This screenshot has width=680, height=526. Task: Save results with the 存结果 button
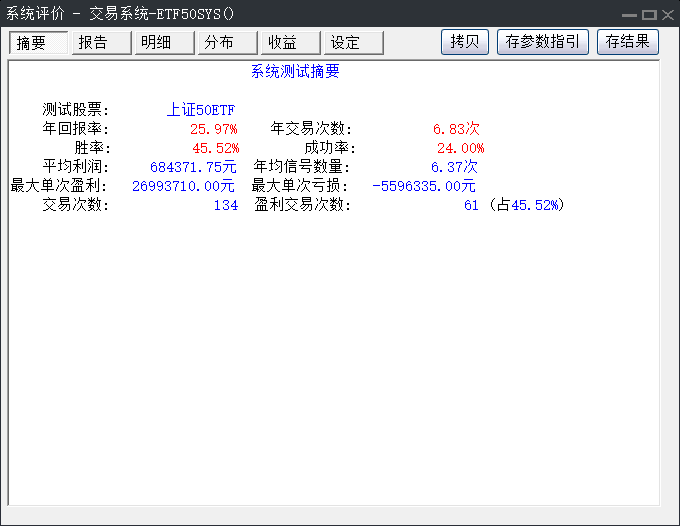click(627, 42)
